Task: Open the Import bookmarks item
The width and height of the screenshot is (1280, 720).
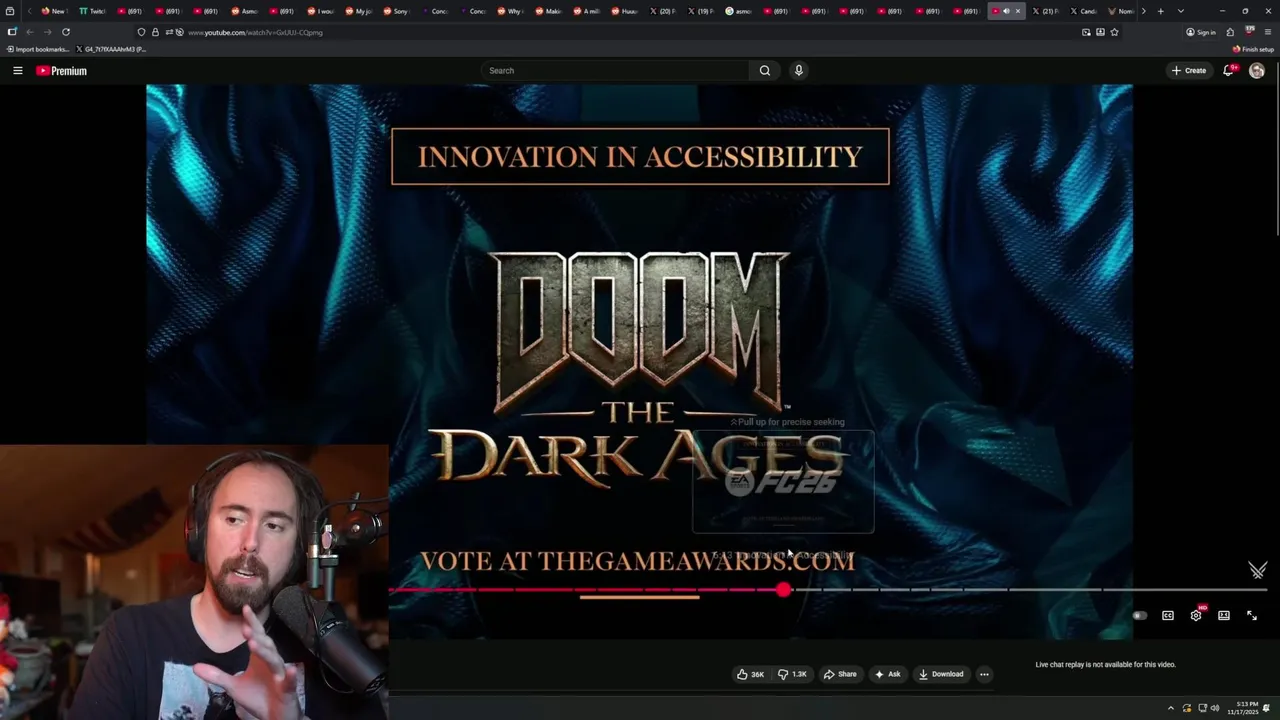Action: click(x=37, y=49)
